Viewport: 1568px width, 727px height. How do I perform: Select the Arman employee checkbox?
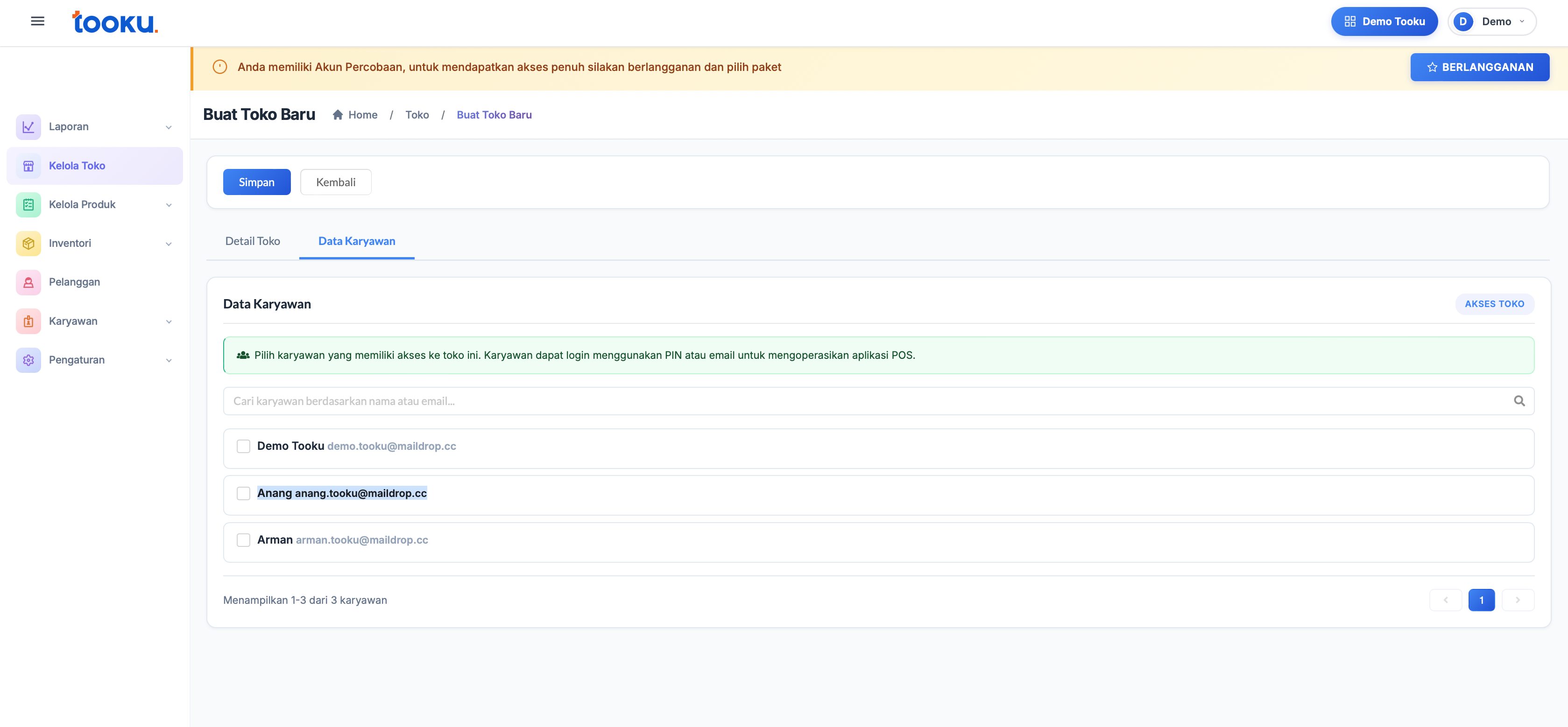pyautogui.click(x=243, y=540)
